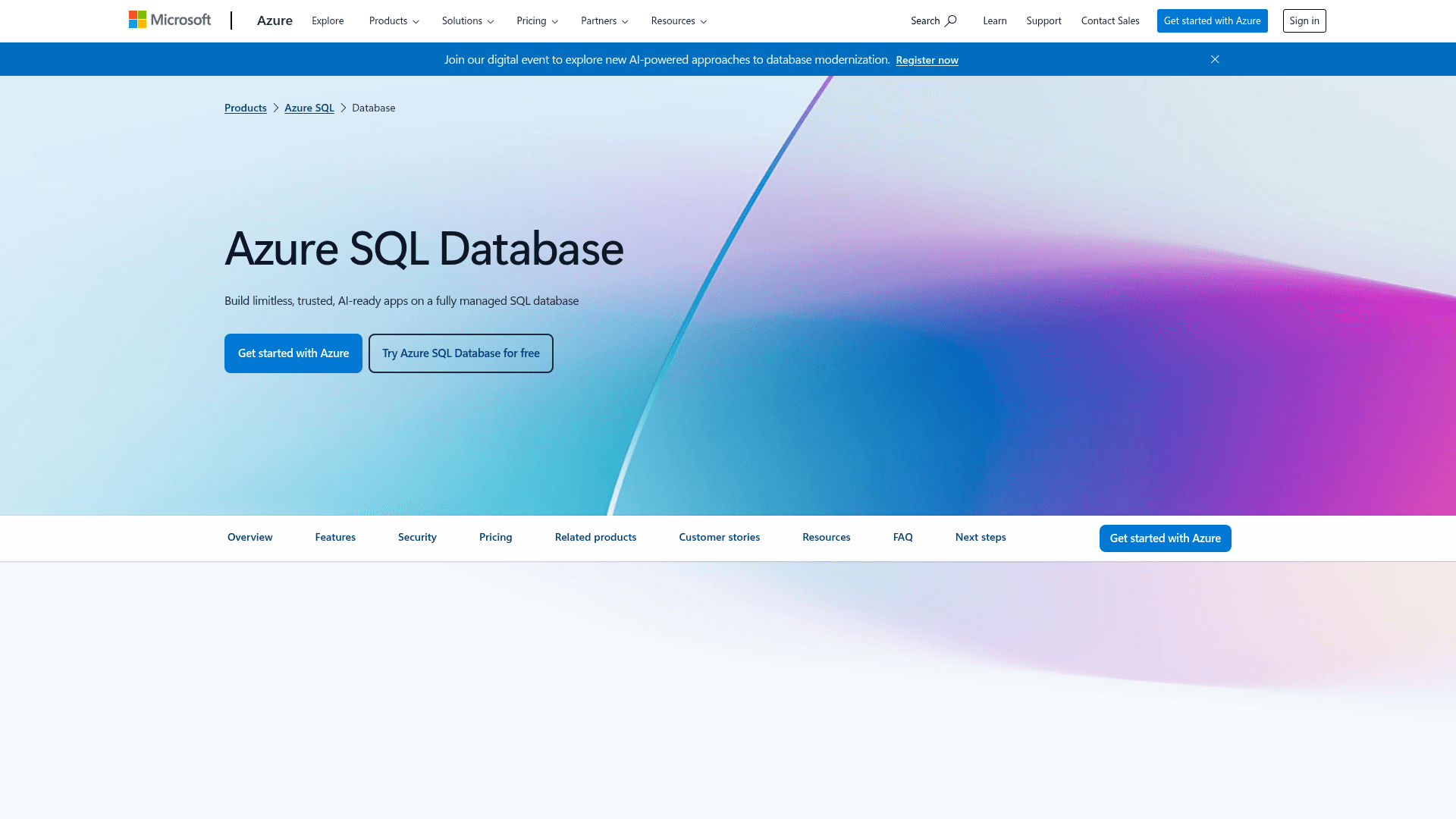Jump to the Security section tab
Image resolution: width=1456 pixels, height=819 pixels.
pyautogui.click(x=417, y=537)
